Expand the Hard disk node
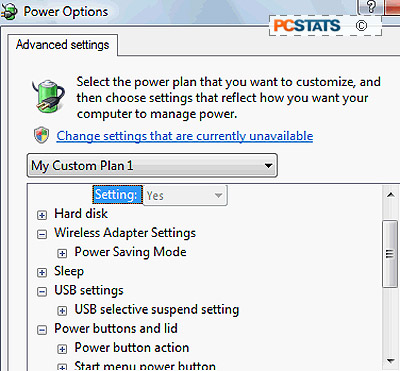The image size is (400, 371). 42,215
